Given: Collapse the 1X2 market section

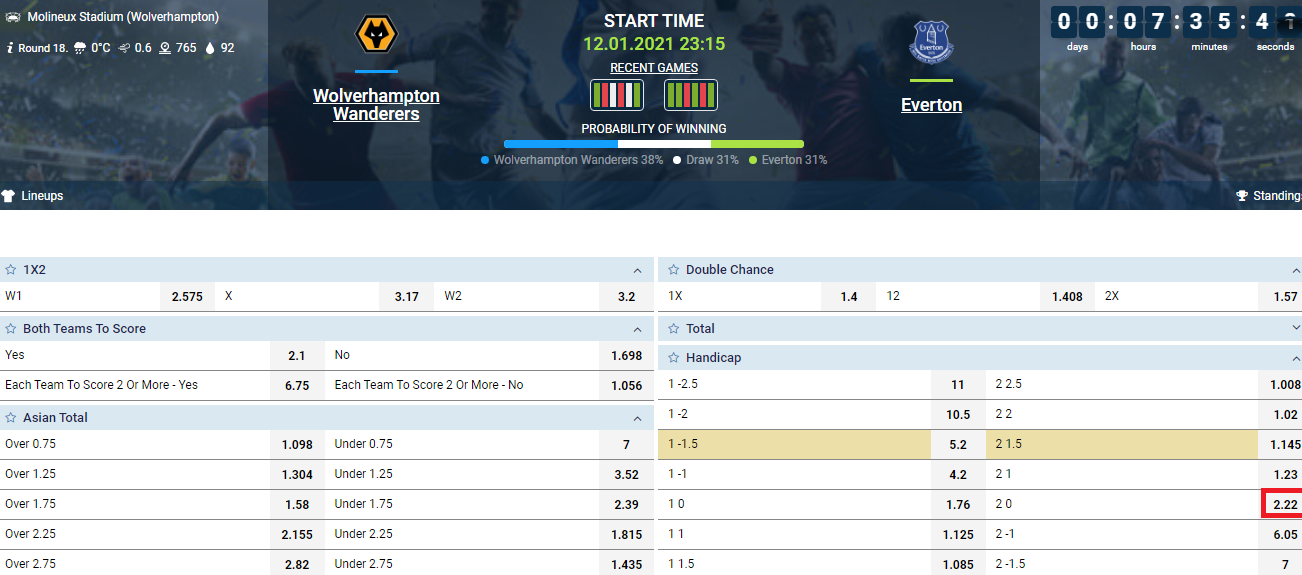Looking at the screenshot, I should click(x=638, y=270).
